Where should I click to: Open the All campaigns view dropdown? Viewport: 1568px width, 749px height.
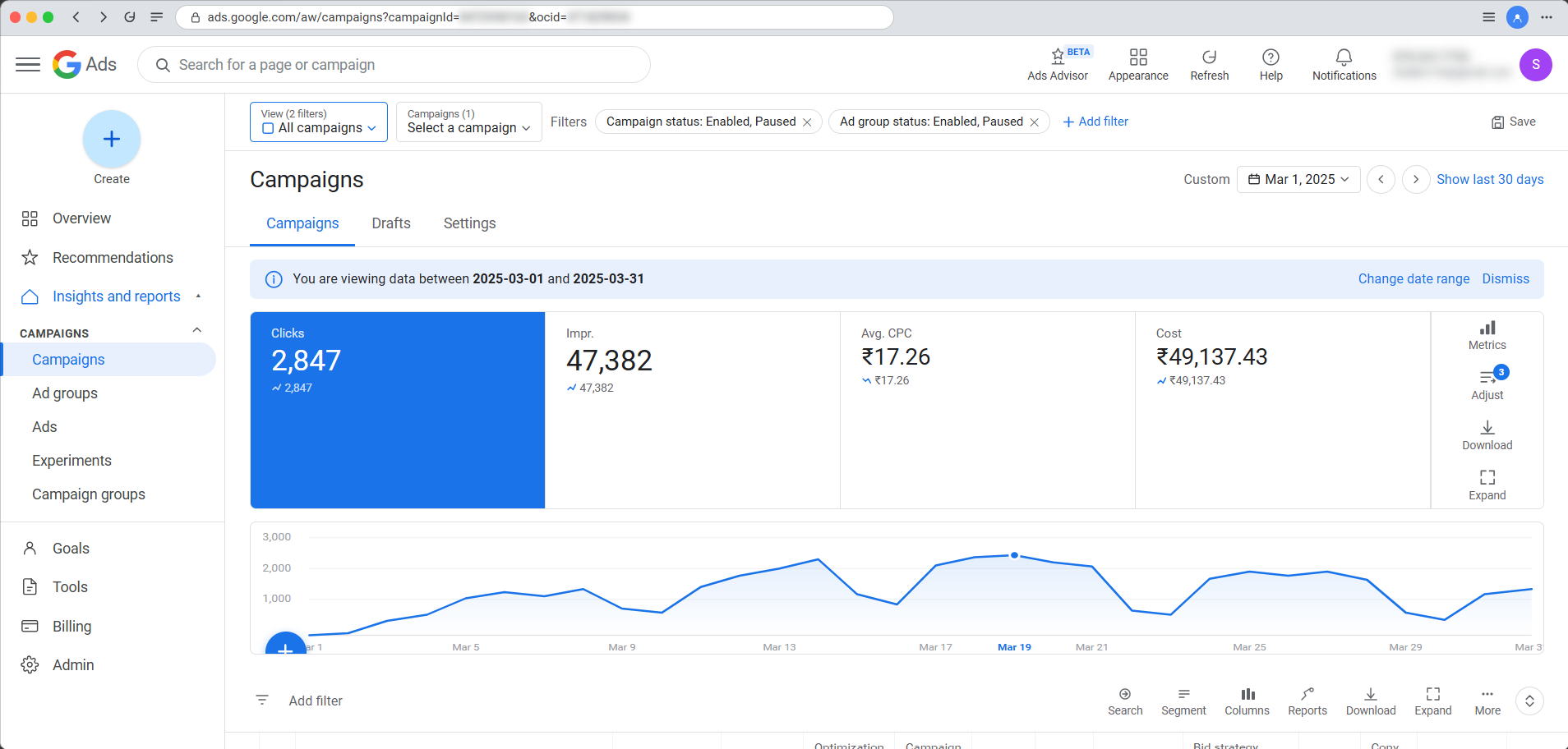[319, 122]
